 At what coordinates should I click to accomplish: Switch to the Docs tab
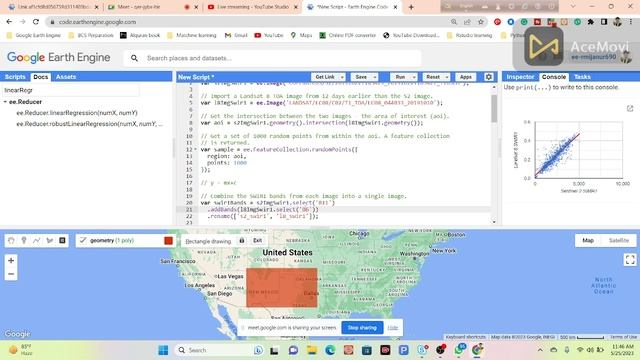tap(40, 77)
